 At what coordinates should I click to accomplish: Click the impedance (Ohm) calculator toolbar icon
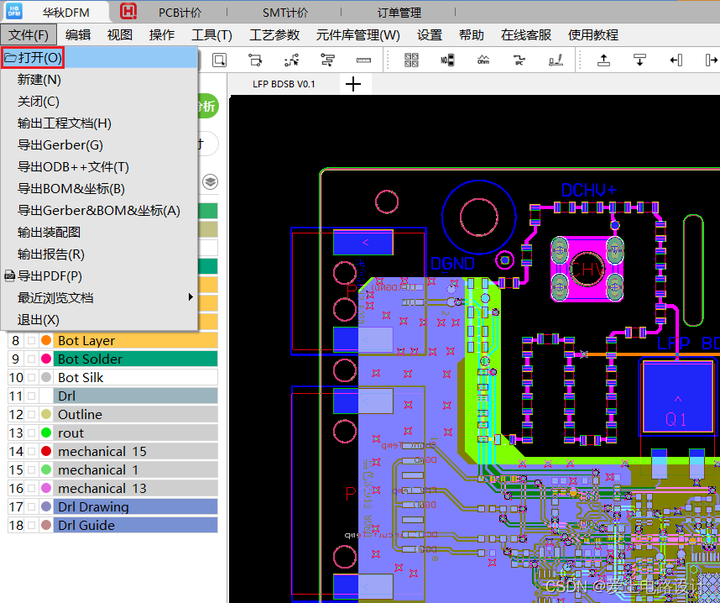(x=483, y=60)
